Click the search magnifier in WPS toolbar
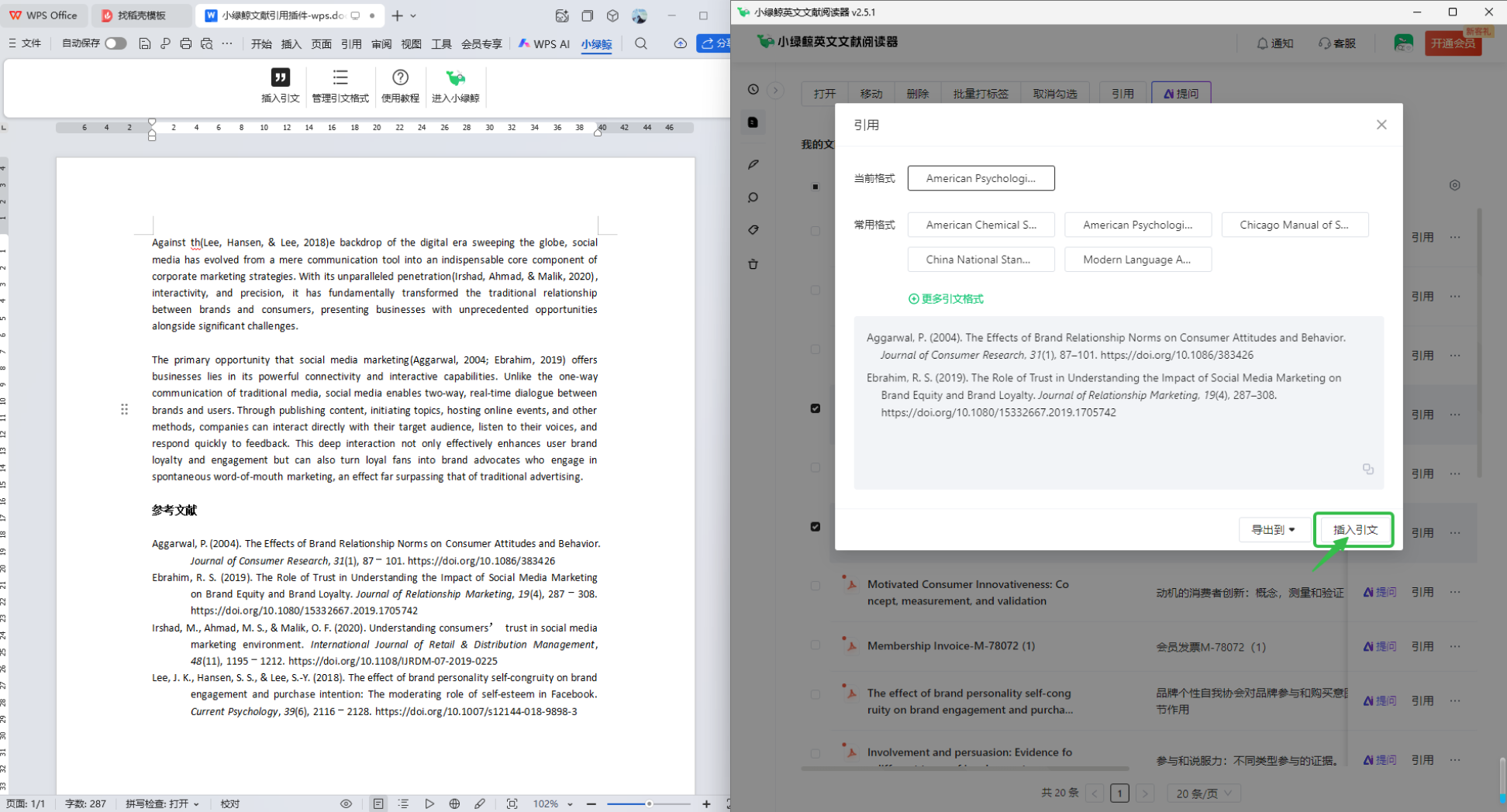Image resolution: width=1507 pixels, height=812 pixels. tap(640, 43)
